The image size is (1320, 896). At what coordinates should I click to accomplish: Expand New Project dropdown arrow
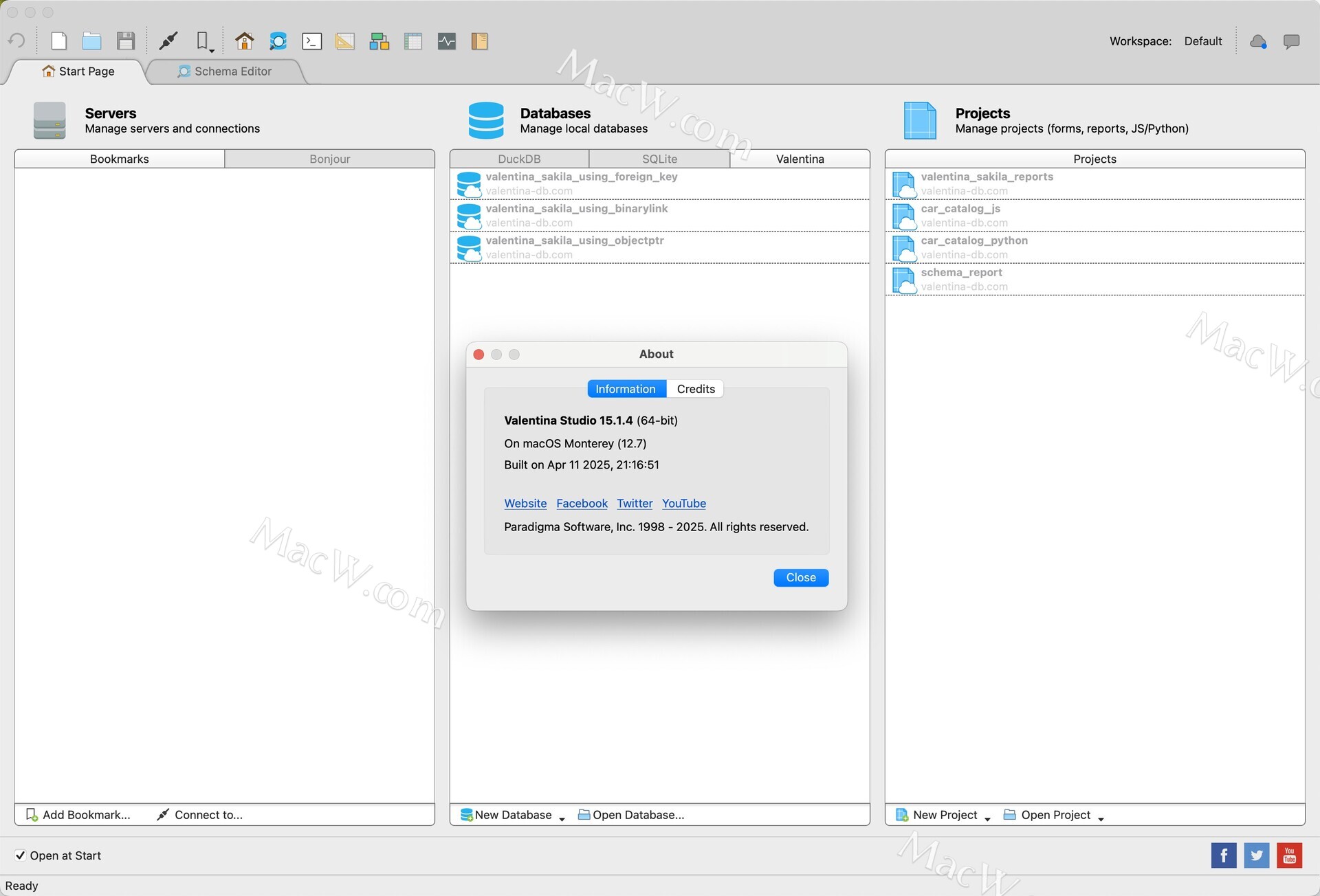pos(987,818)
